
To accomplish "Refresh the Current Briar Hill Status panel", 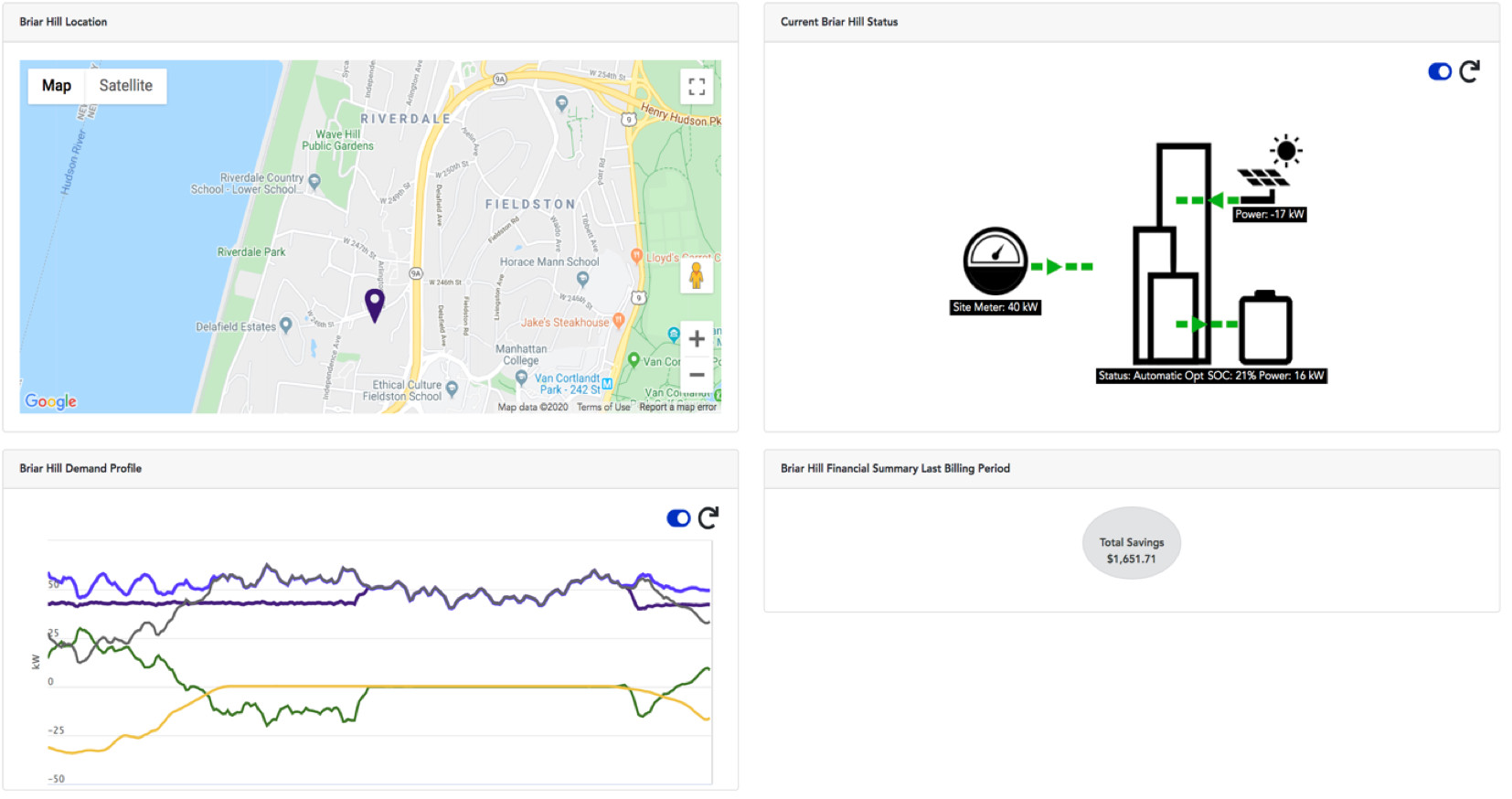I will click(1469, 71).
